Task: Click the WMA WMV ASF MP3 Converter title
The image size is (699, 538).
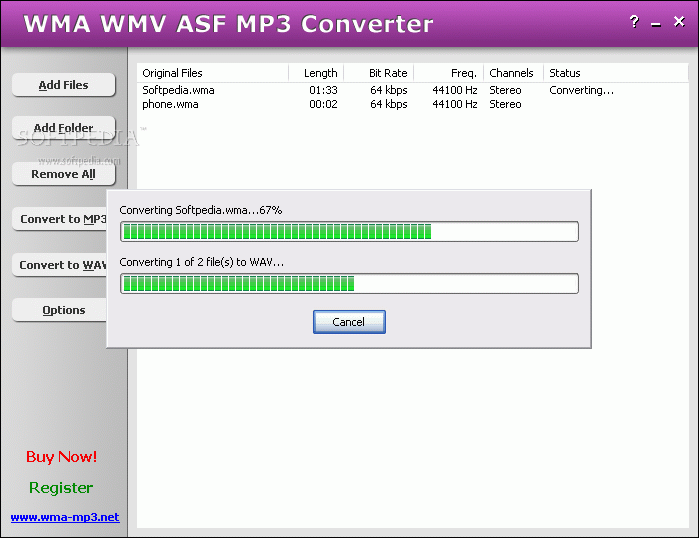Action: tap(228, 24)
